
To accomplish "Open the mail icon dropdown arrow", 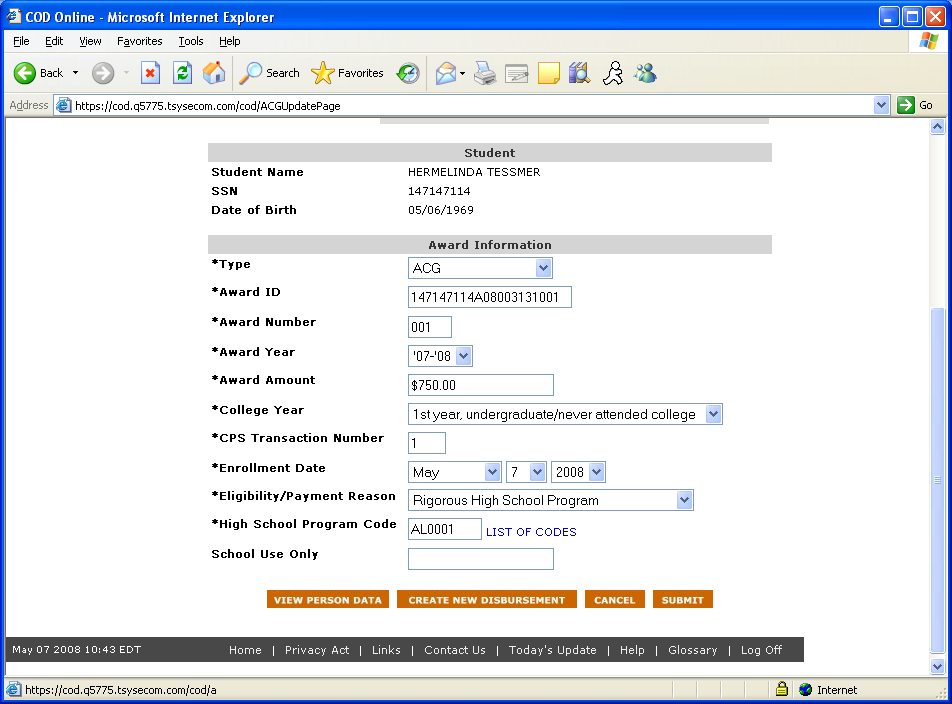I will (x=463, y=74).
